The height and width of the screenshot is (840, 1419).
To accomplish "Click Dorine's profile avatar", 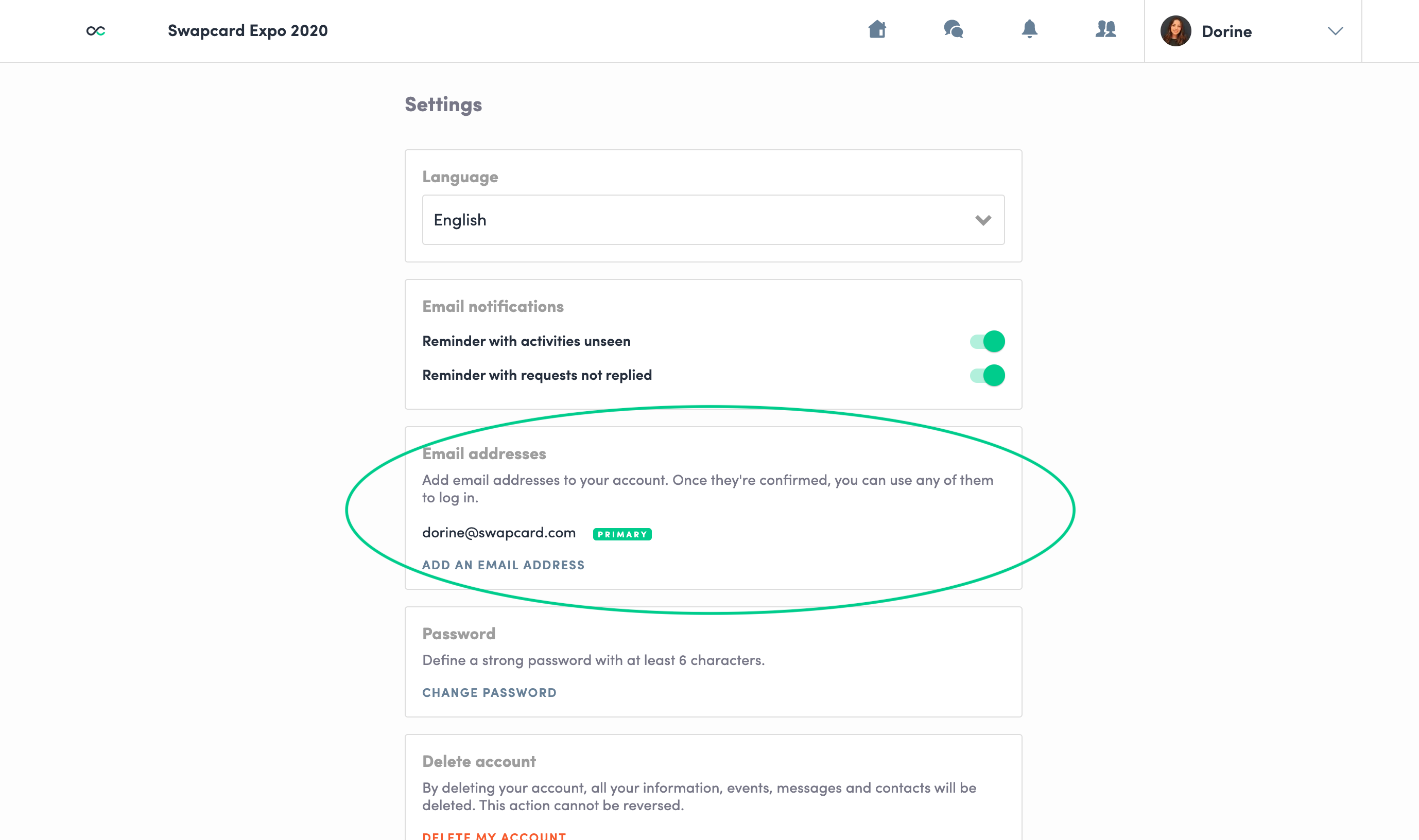I will pos(1175,31).
